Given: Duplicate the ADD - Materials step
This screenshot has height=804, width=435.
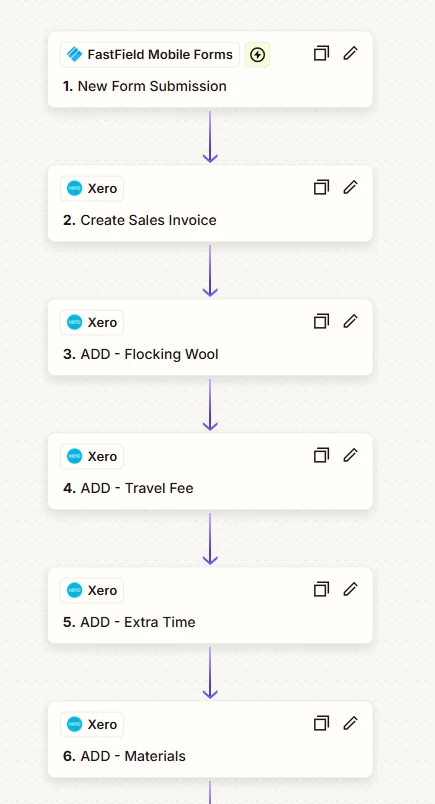Looking at the screenshot, I should [x=321, y=723].
